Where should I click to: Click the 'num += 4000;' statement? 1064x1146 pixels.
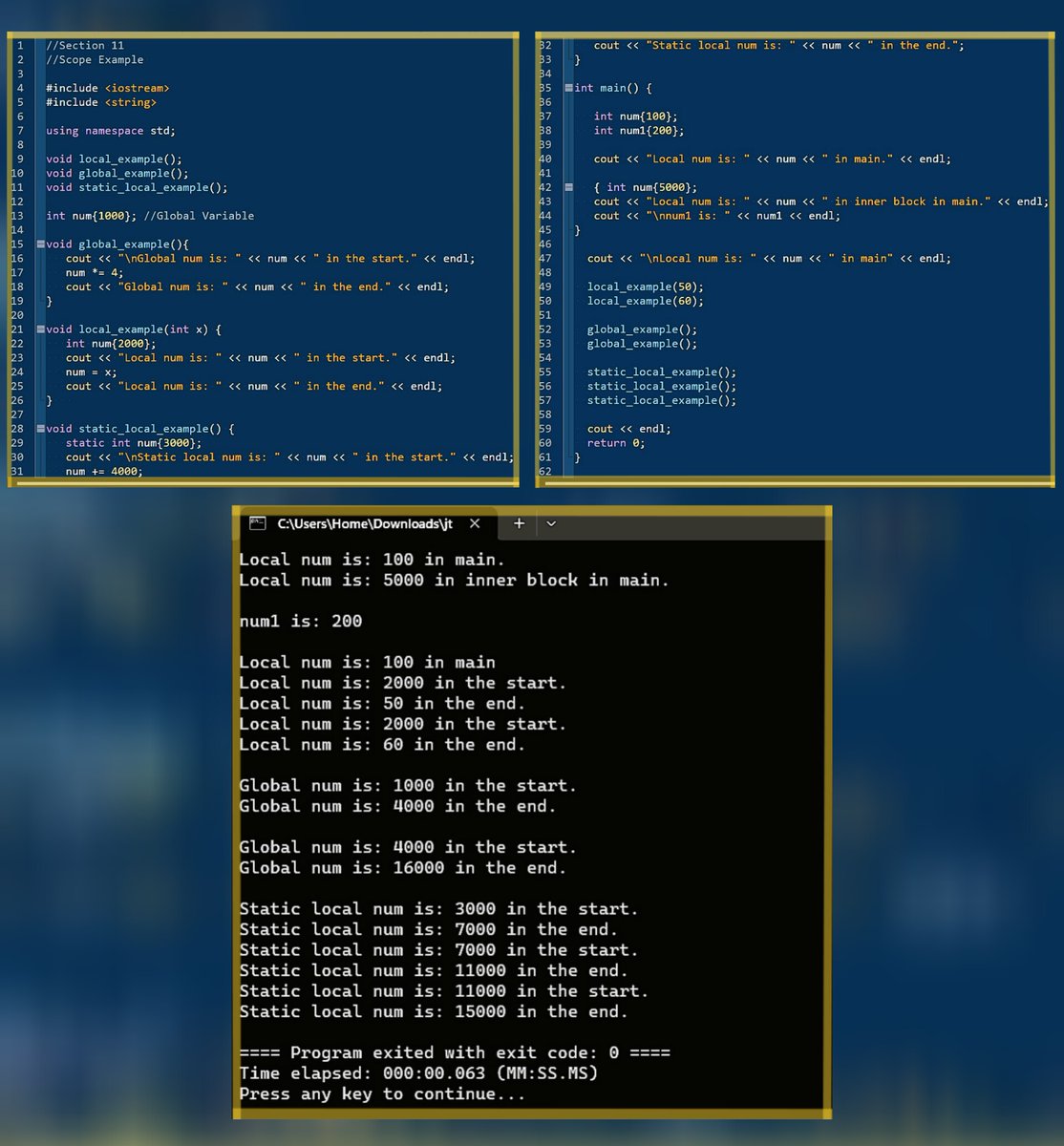[104, 472]
